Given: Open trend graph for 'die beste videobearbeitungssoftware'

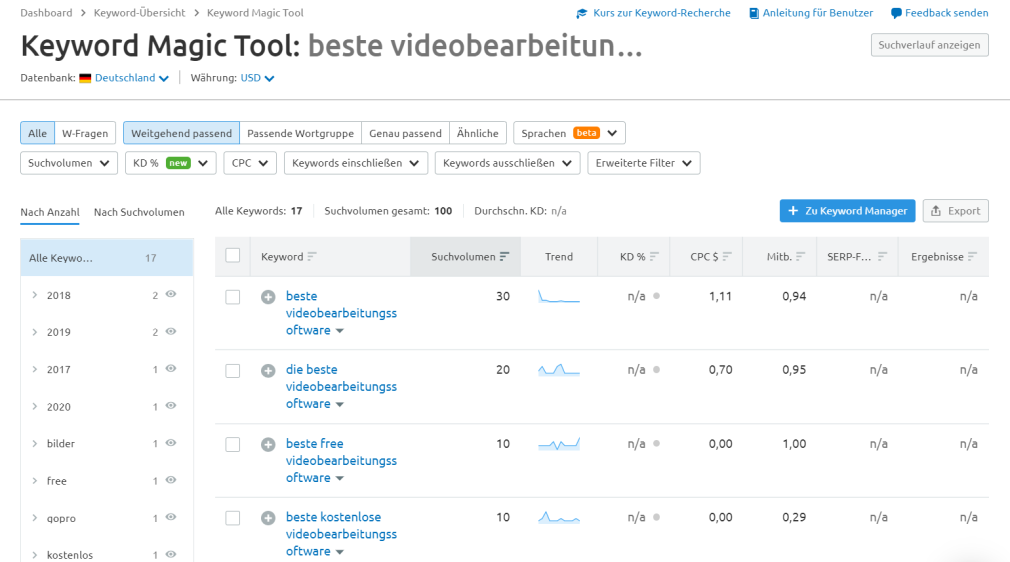Looking at the screenshot, I should click(559, 370).
